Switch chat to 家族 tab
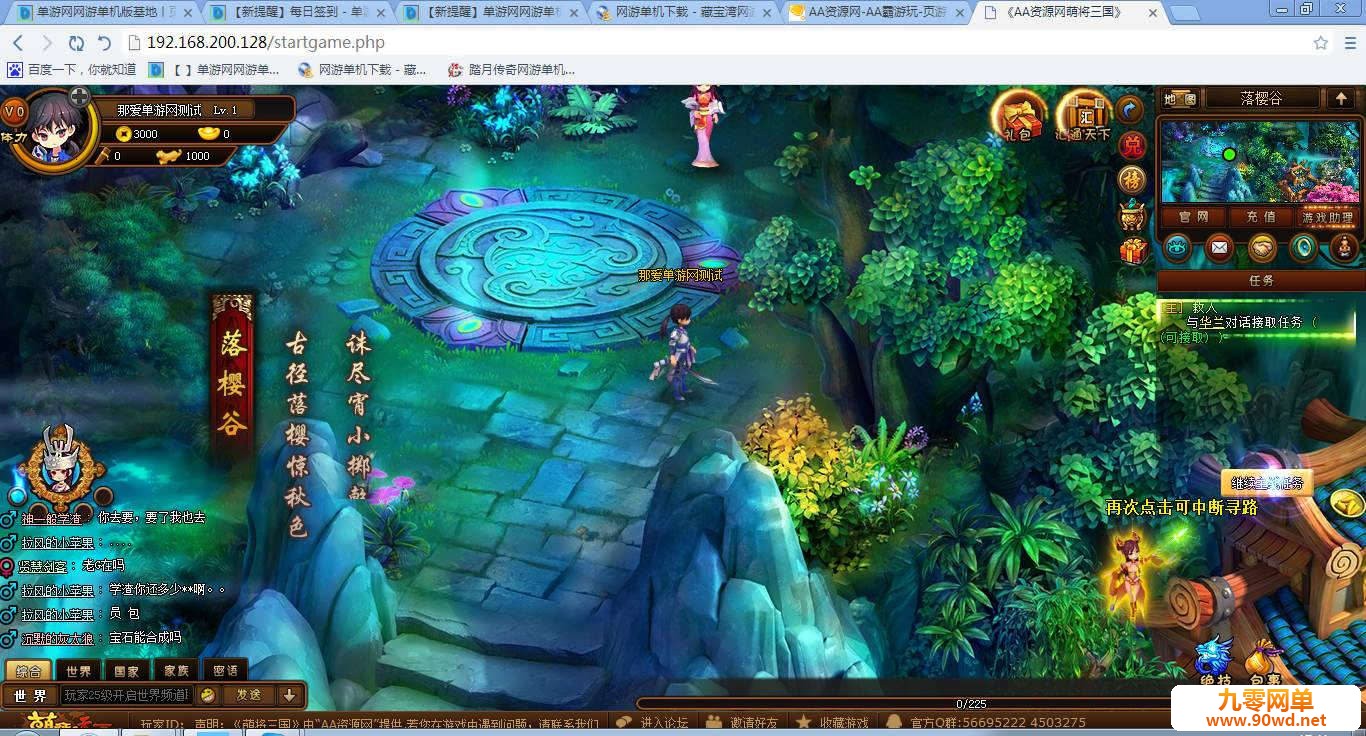This screenshot has height=736, width=1366. (176, 670)
